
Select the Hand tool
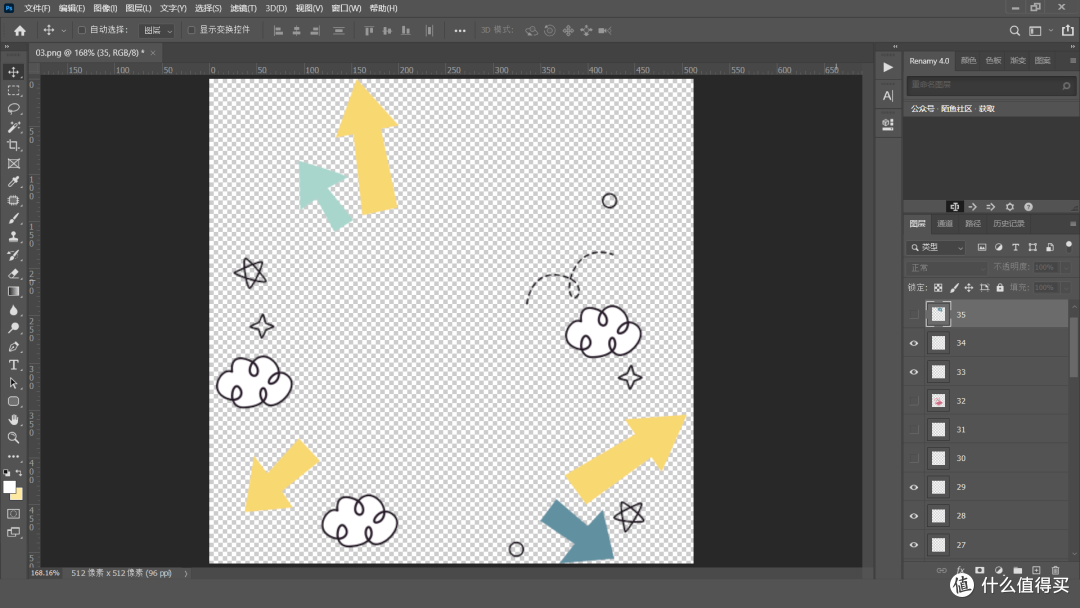[x=14, y=419]
